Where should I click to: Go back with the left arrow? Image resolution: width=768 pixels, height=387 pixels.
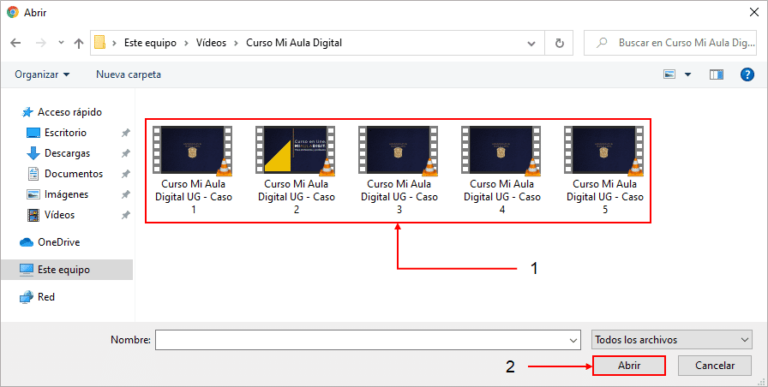tap(16, 43)
